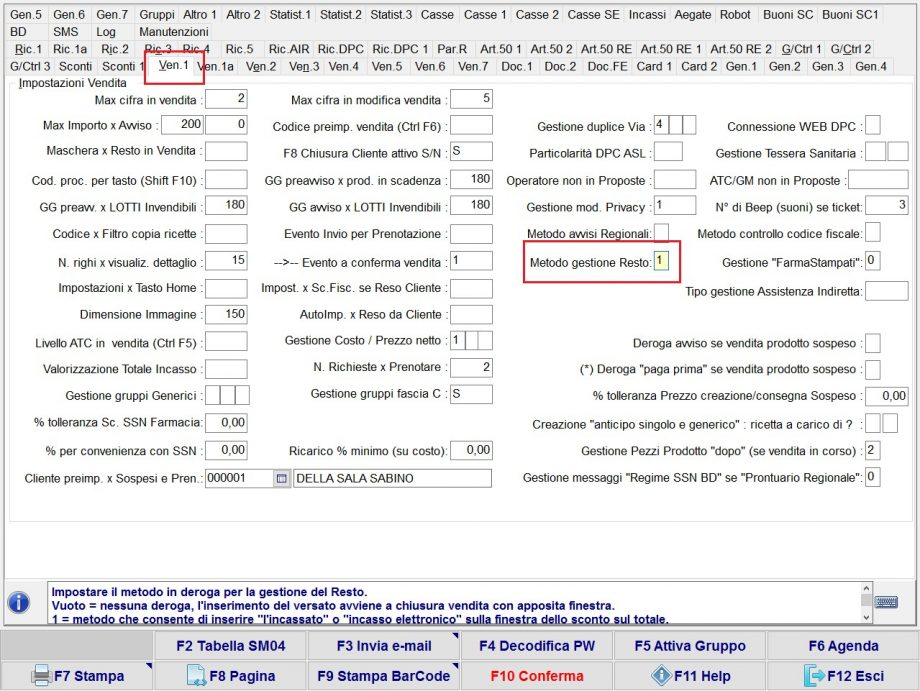920x691 pixels.
Task: Open the Casse 1 tab
Action: point(484,14)
